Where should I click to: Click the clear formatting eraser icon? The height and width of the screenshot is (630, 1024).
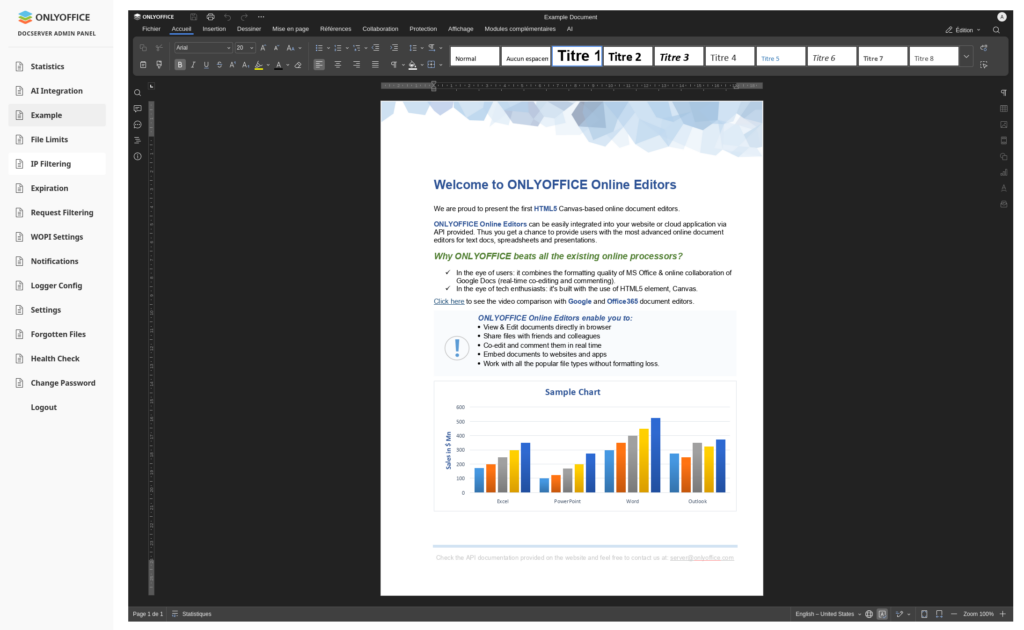coord(297,65)
